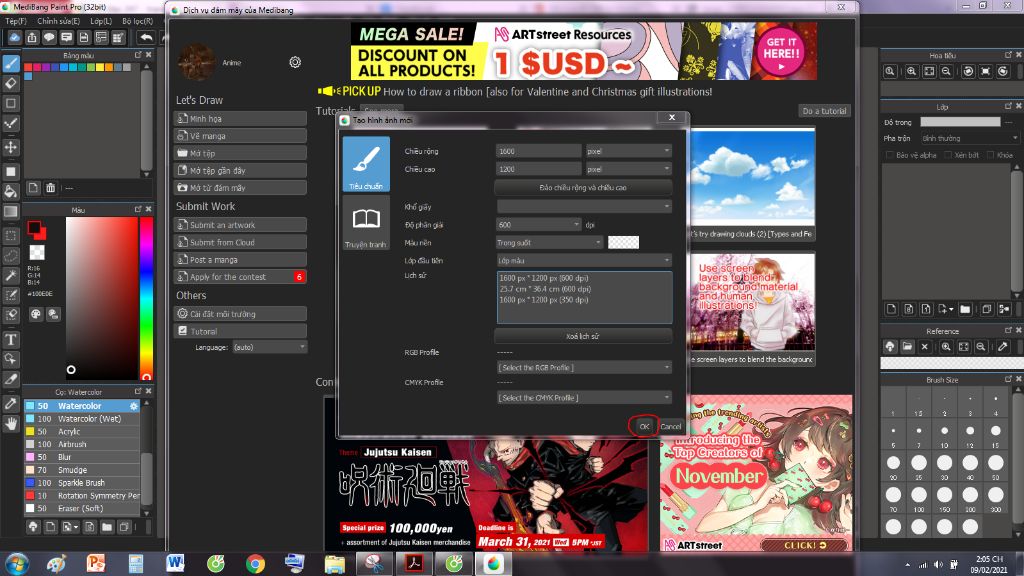
Task: Open Microsoft Word from taskbar
Action: [x=175, y=563]
